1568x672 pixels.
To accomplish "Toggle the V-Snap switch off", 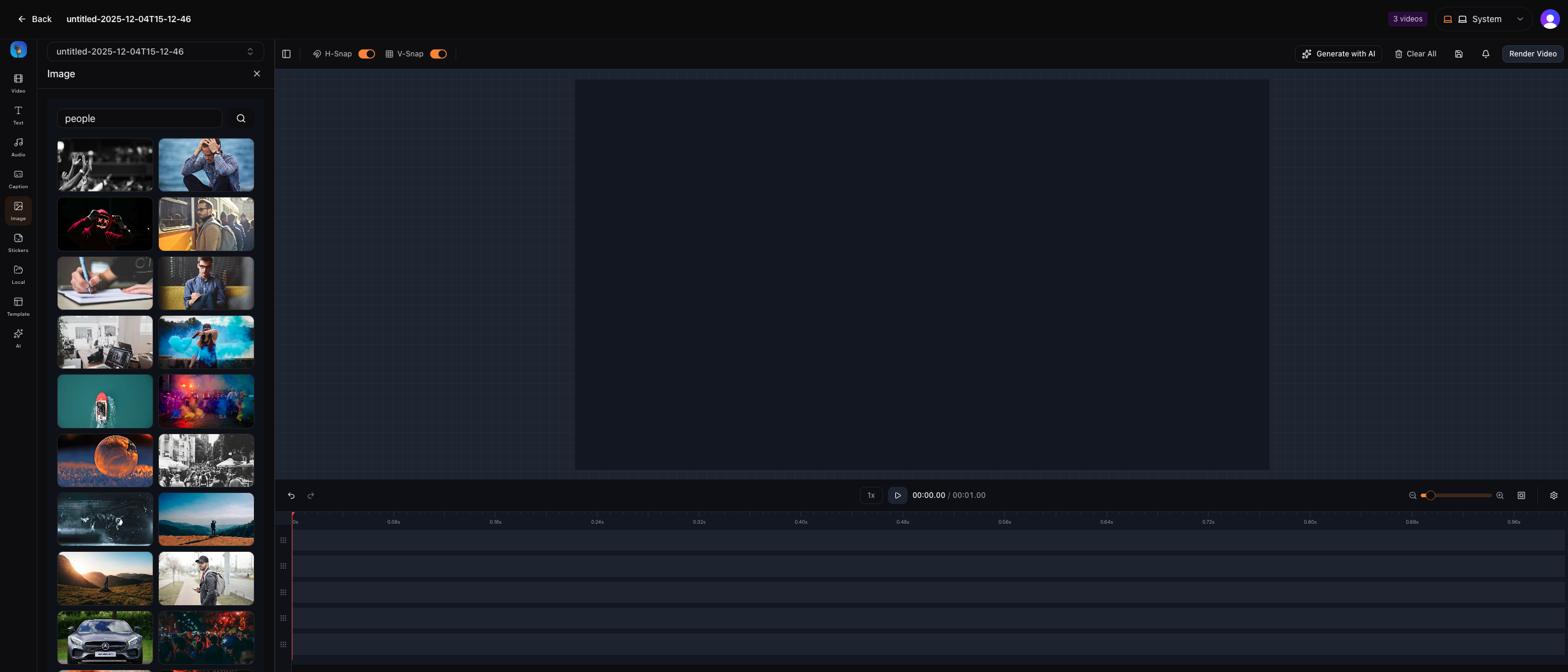I will pyautogui.click(x=438, y=54).
